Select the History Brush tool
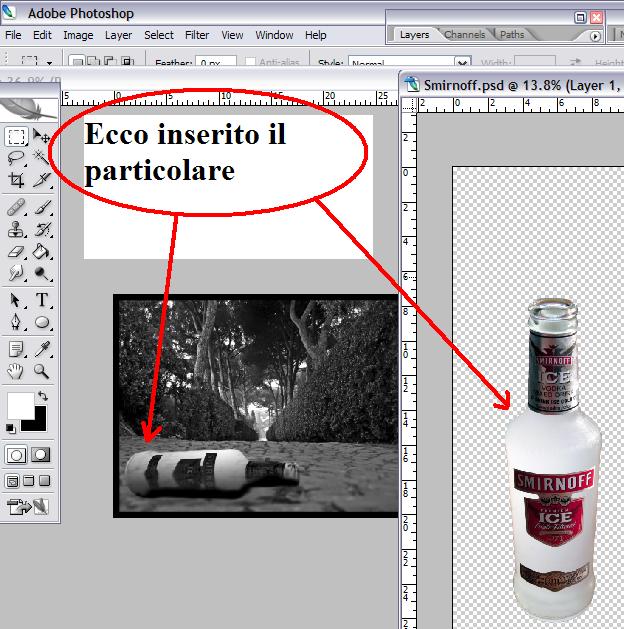Screen dimensions: 624x629 click(x=41, y=229)
